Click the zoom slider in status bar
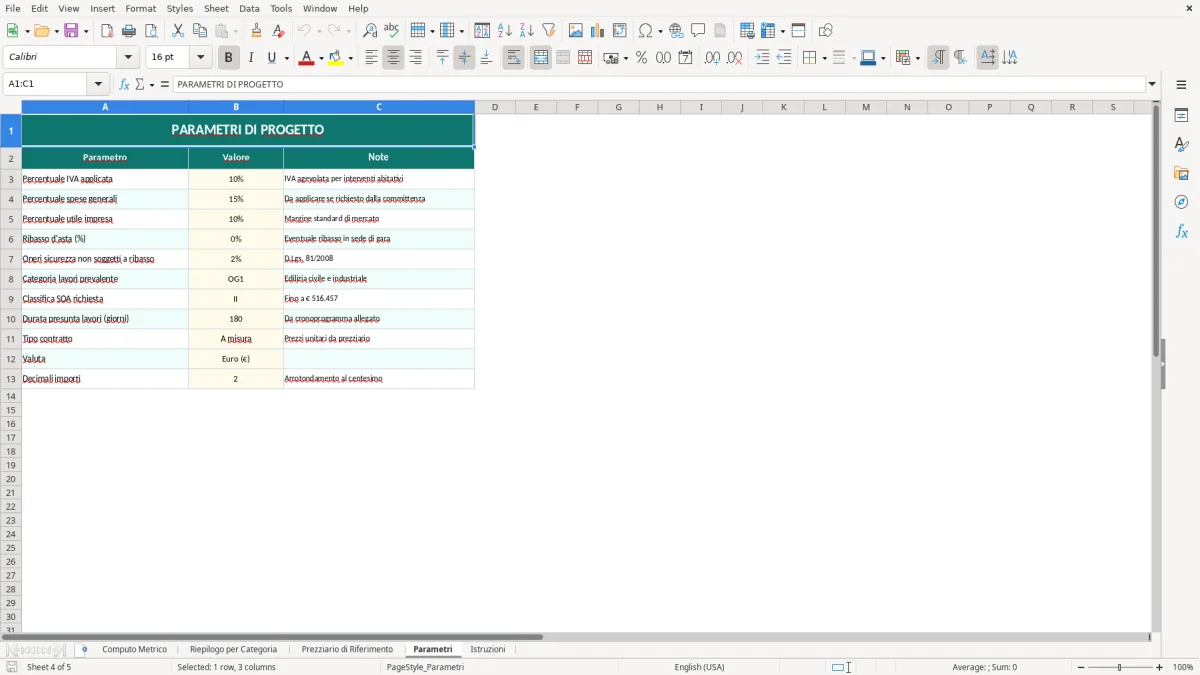1200x675 pixels. point(1120,667)
